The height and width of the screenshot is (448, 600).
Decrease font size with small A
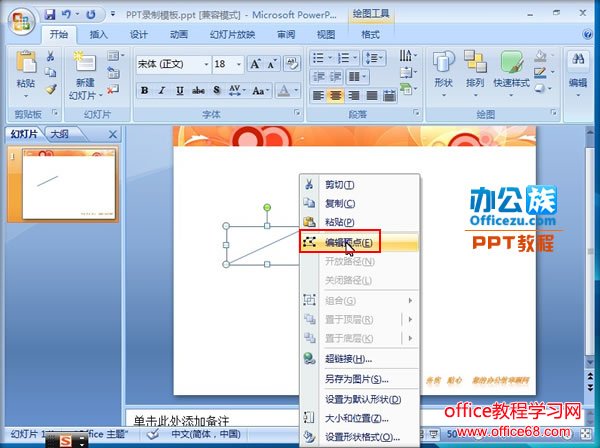[x=272, y=64]
